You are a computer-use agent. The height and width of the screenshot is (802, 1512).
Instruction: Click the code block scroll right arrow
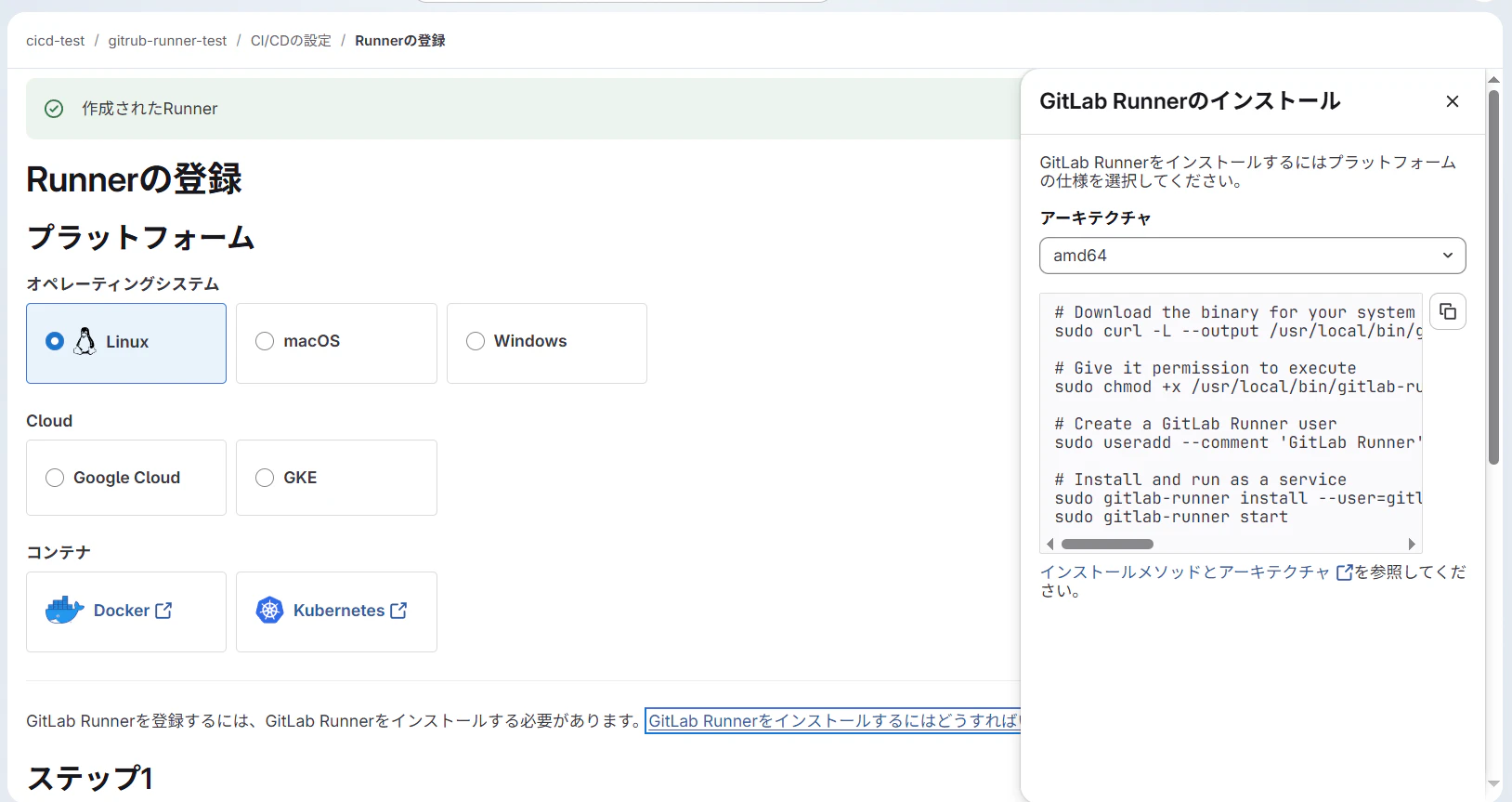pos(1412,545)
